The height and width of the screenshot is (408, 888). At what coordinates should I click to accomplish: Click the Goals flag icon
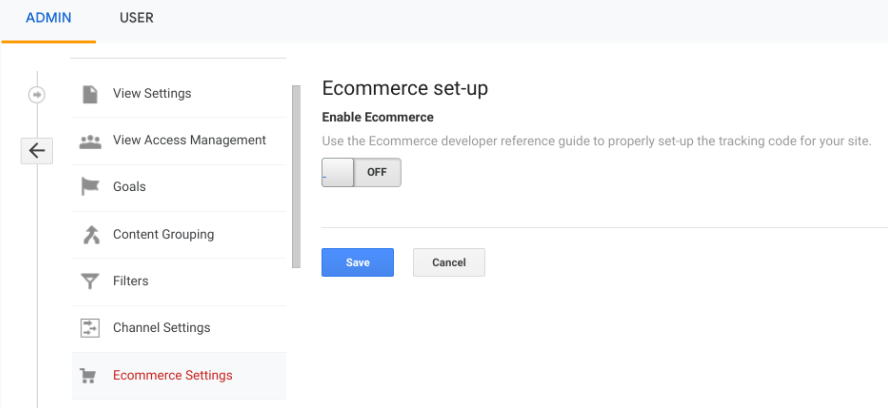[x=90, y=187]
